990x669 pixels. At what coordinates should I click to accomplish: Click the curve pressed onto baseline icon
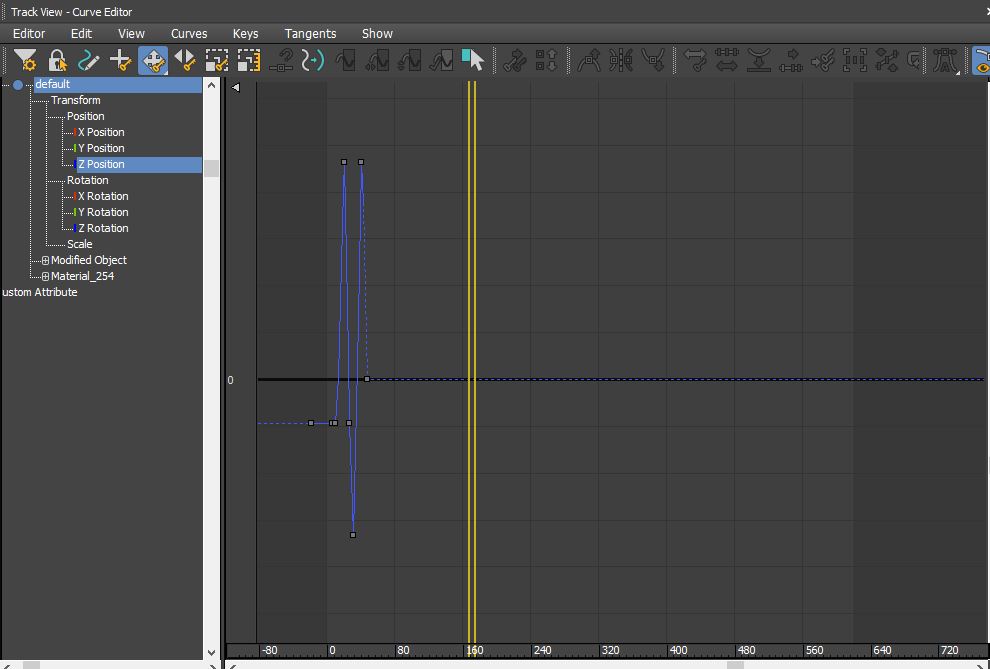[759, 61]
